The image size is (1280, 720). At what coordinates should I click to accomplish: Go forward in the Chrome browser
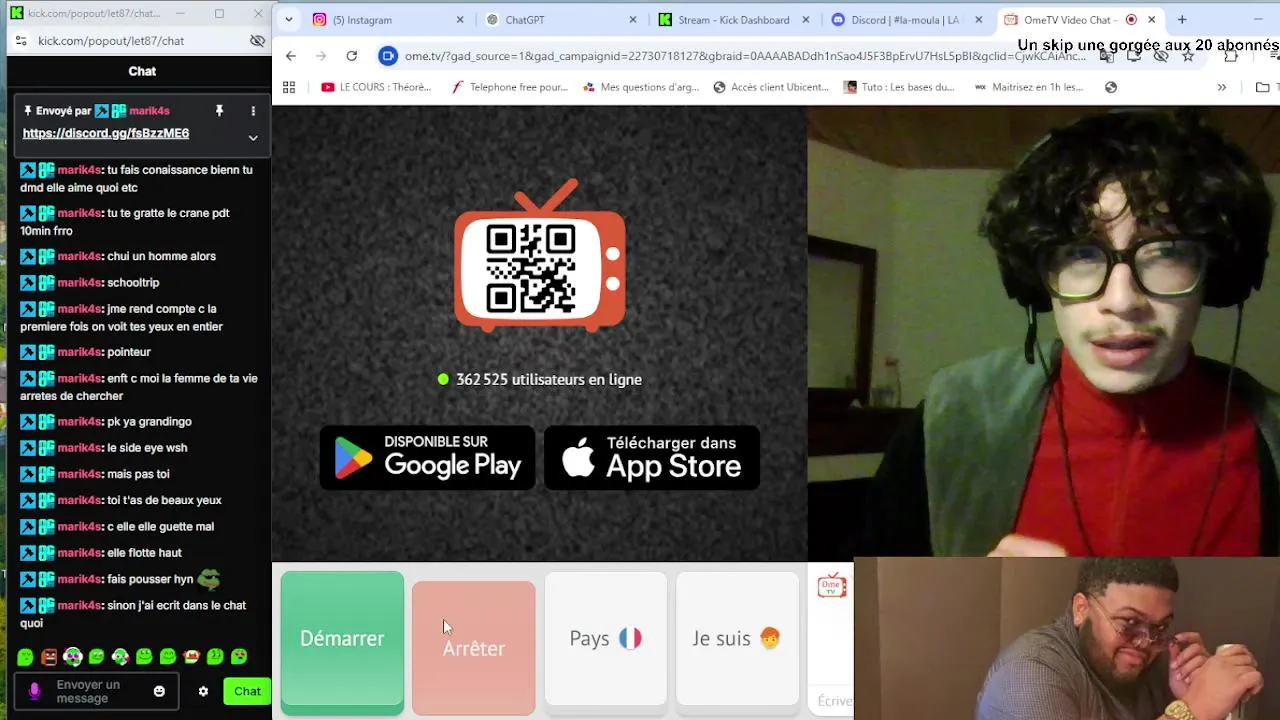click(x=321, y=56)
